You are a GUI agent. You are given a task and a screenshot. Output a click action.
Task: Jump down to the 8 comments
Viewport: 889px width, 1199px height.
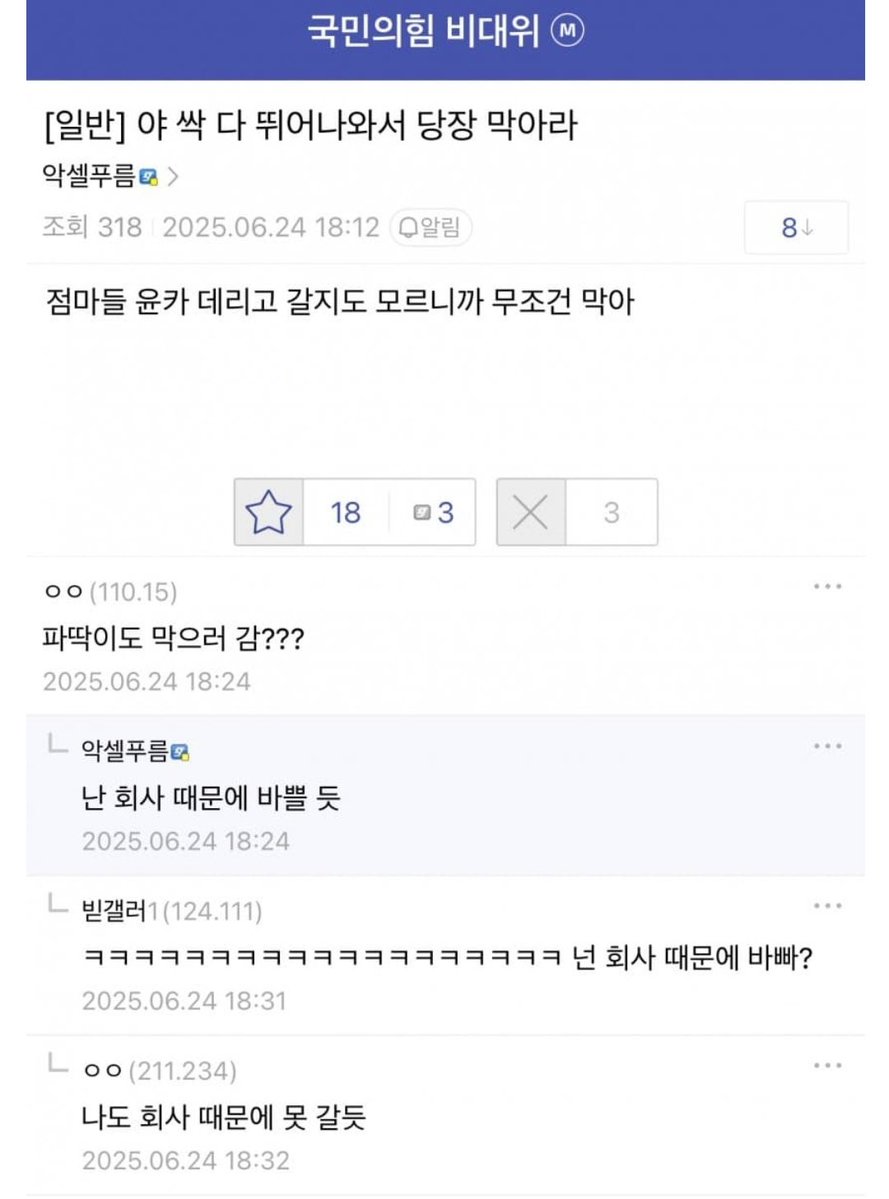[797, 228]
